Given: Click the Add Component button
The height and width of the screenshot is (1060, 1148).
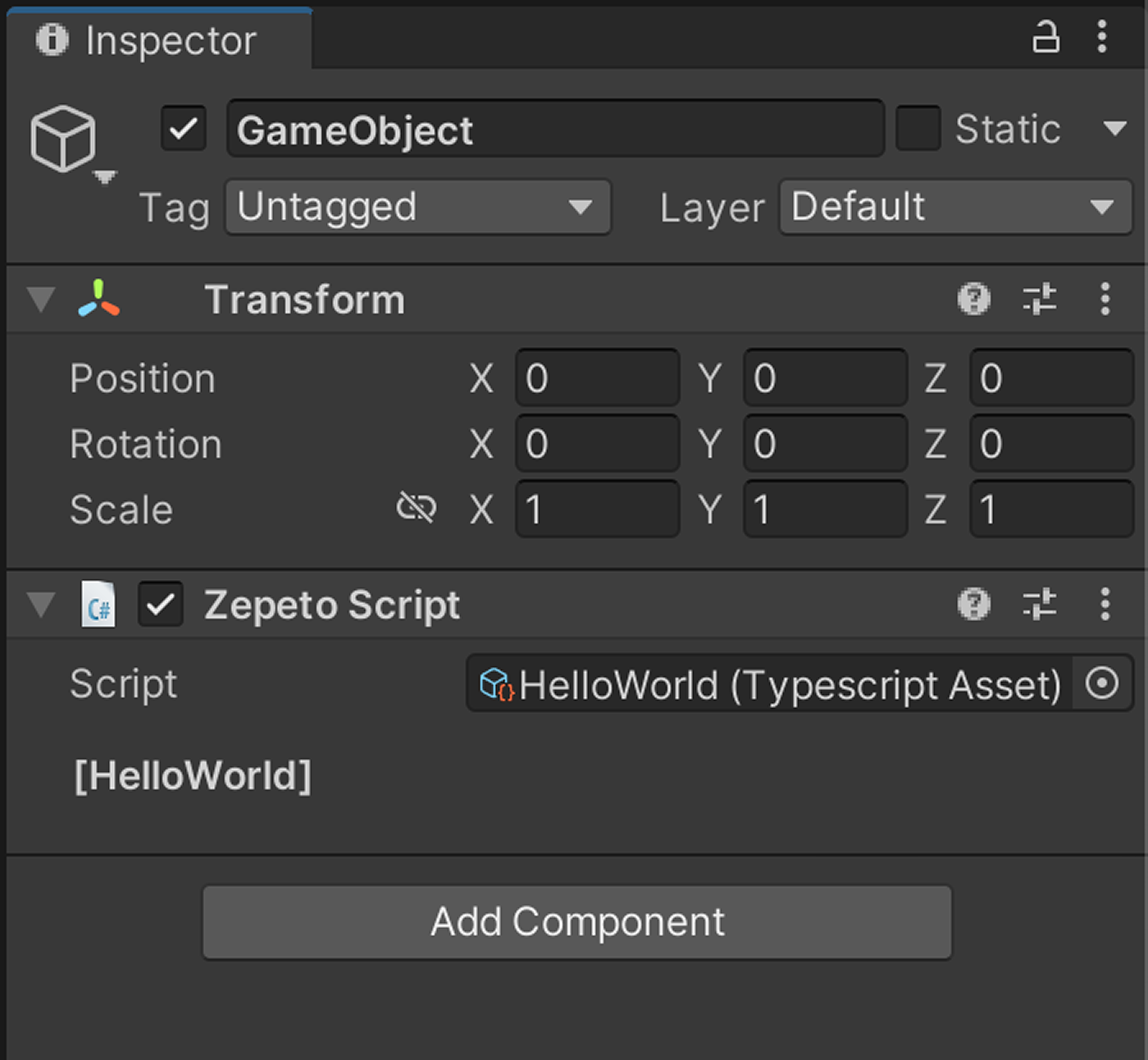Looking at the screenshot, I should point(577,922).
